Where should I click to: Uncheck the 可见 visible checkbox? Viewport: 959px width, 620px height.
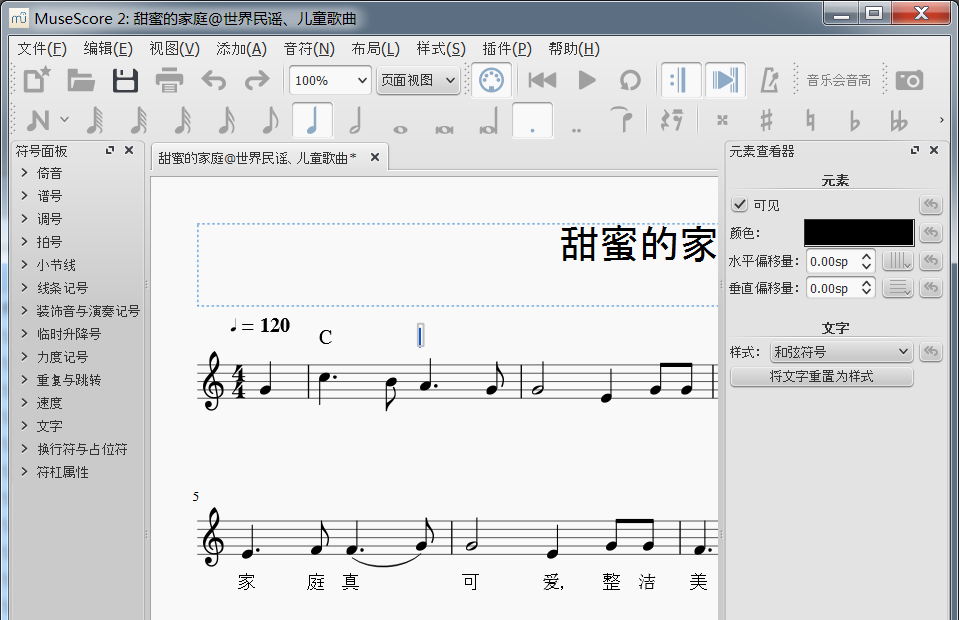coord(740,205)
